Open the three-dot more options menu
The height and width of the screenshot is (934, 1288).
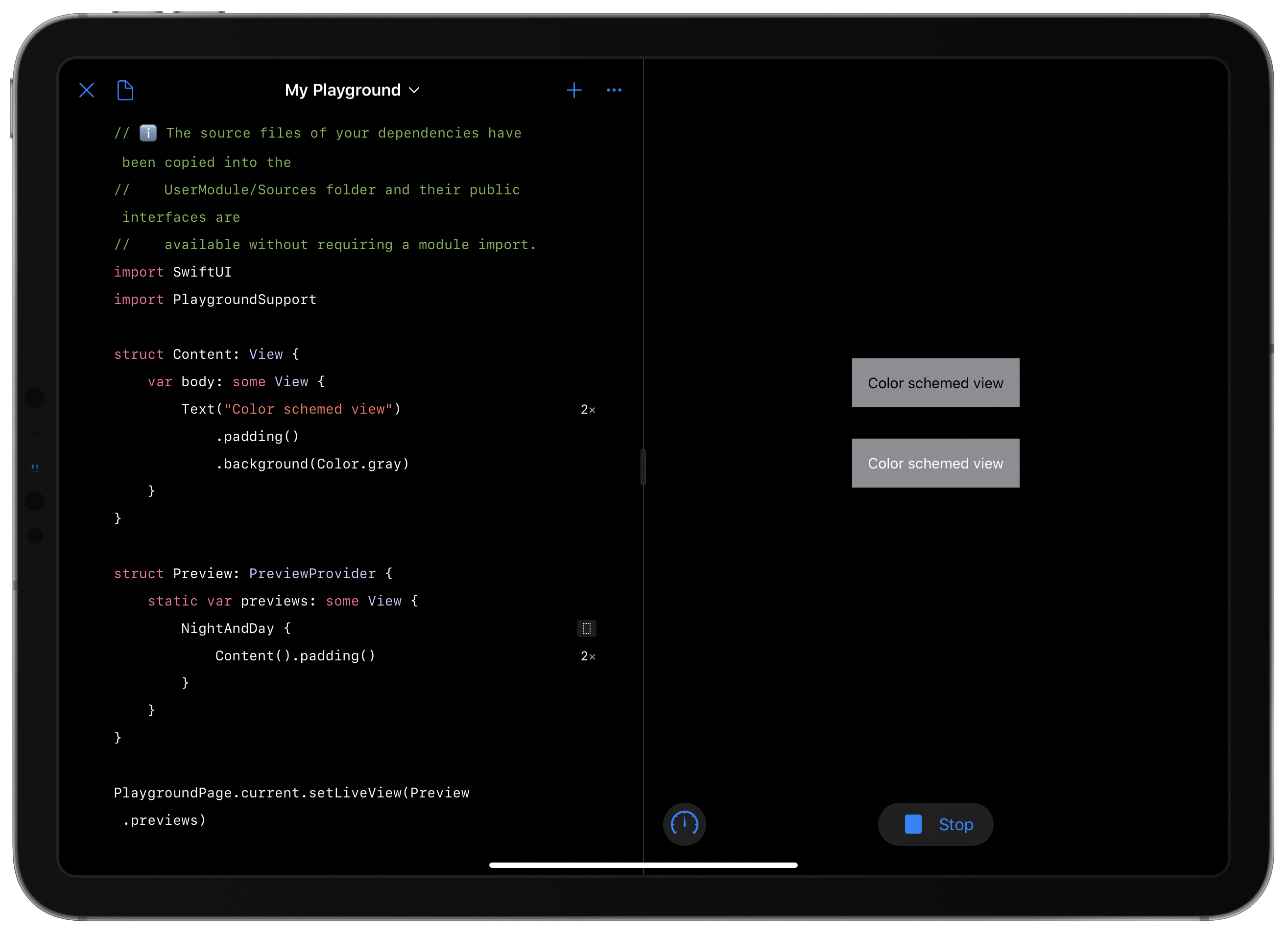click(614, 90)
